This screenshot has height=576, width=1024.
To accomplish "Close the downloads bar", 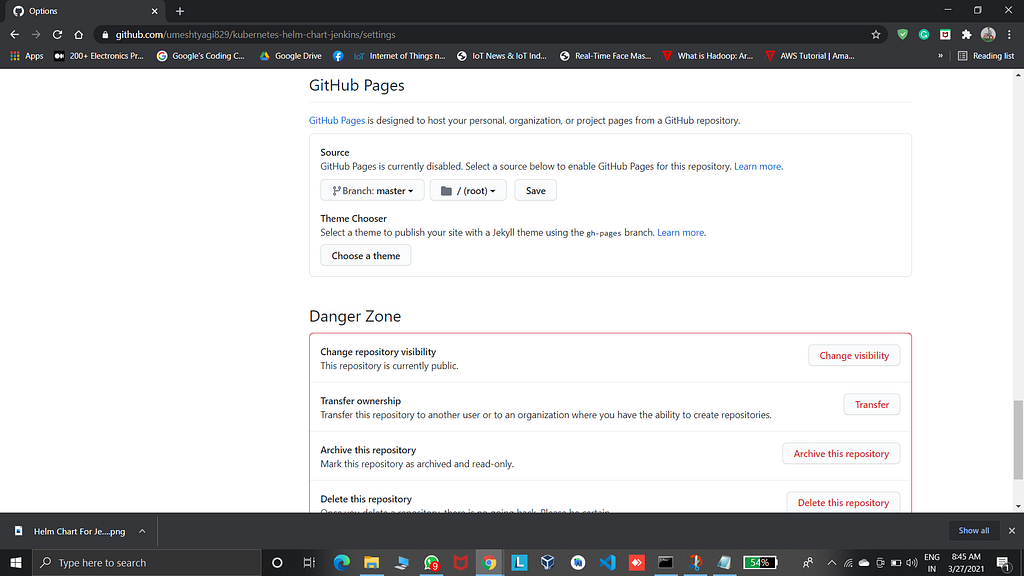I will [1012, 530].
